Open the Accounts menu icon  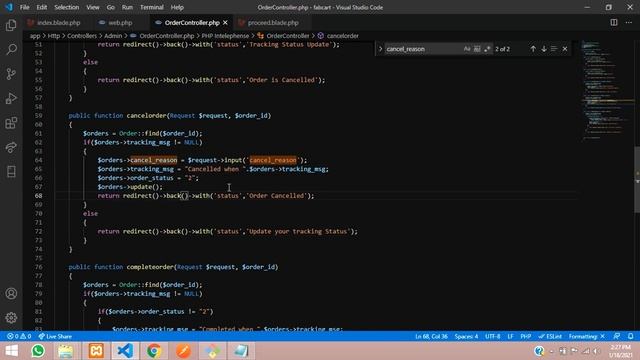[11, 293]
